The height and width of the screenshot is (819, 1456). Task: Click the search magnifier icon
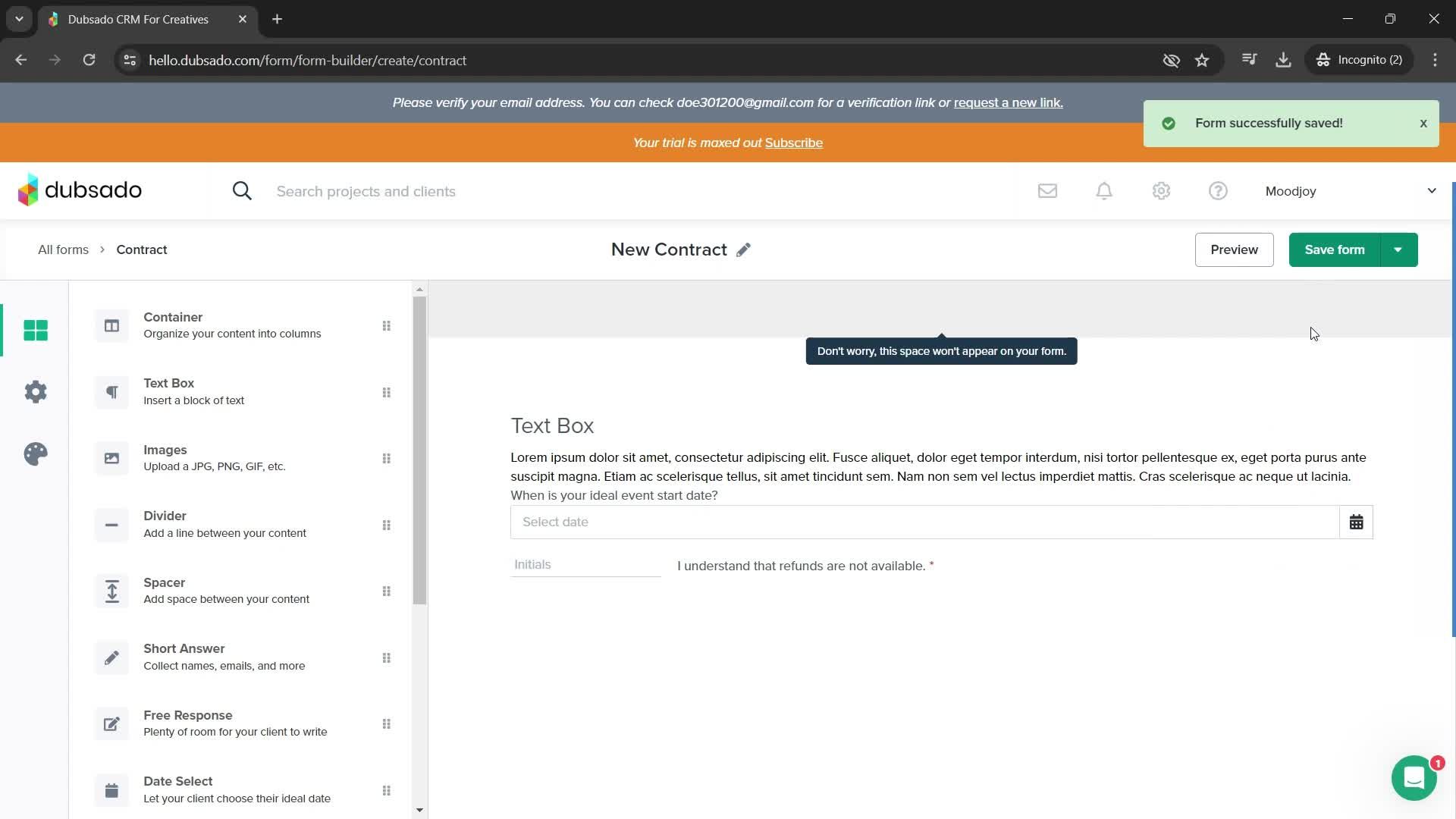click(x=242, y=191)
